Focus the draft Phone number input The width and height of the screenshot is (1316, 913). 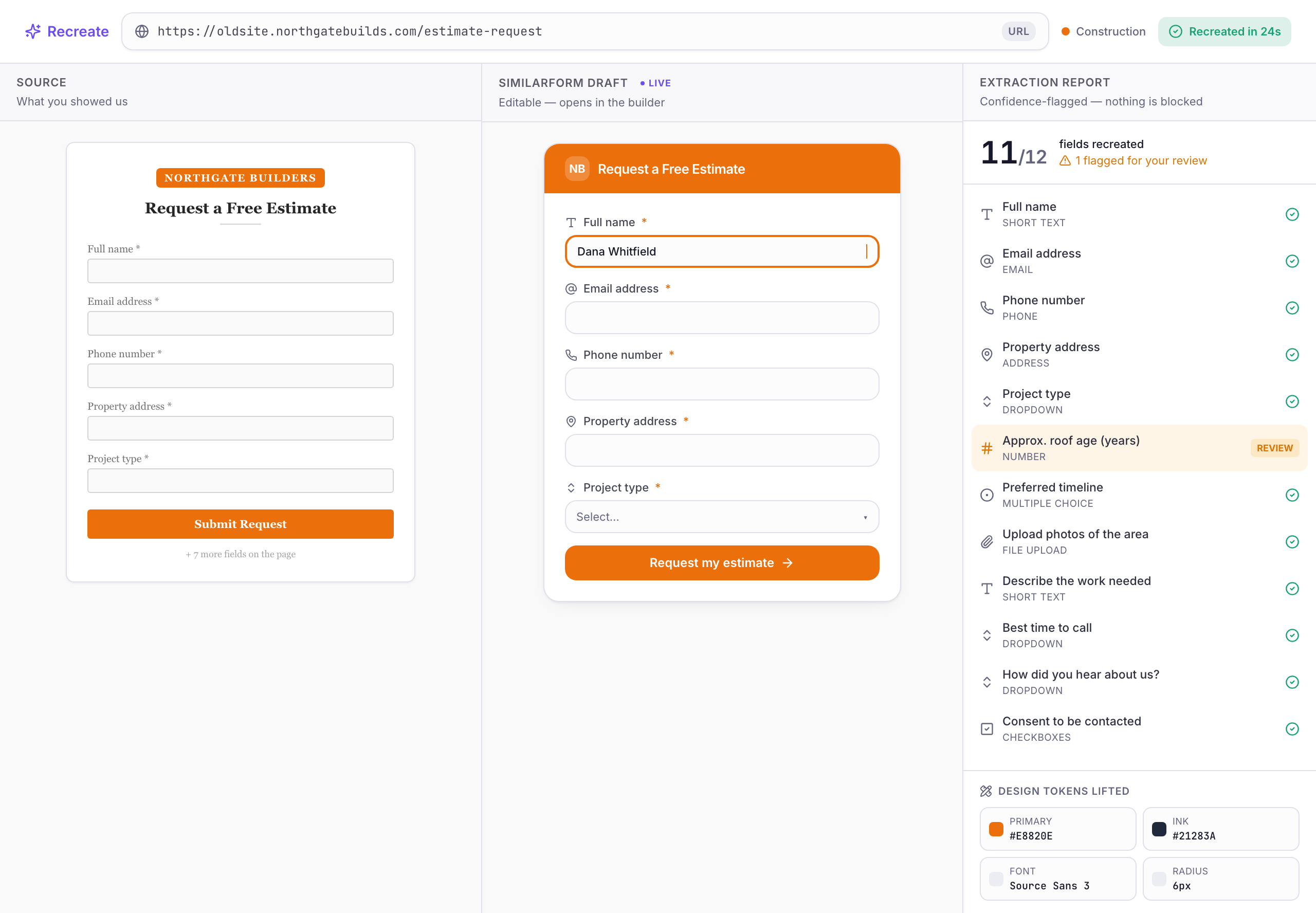click(722, 384)
